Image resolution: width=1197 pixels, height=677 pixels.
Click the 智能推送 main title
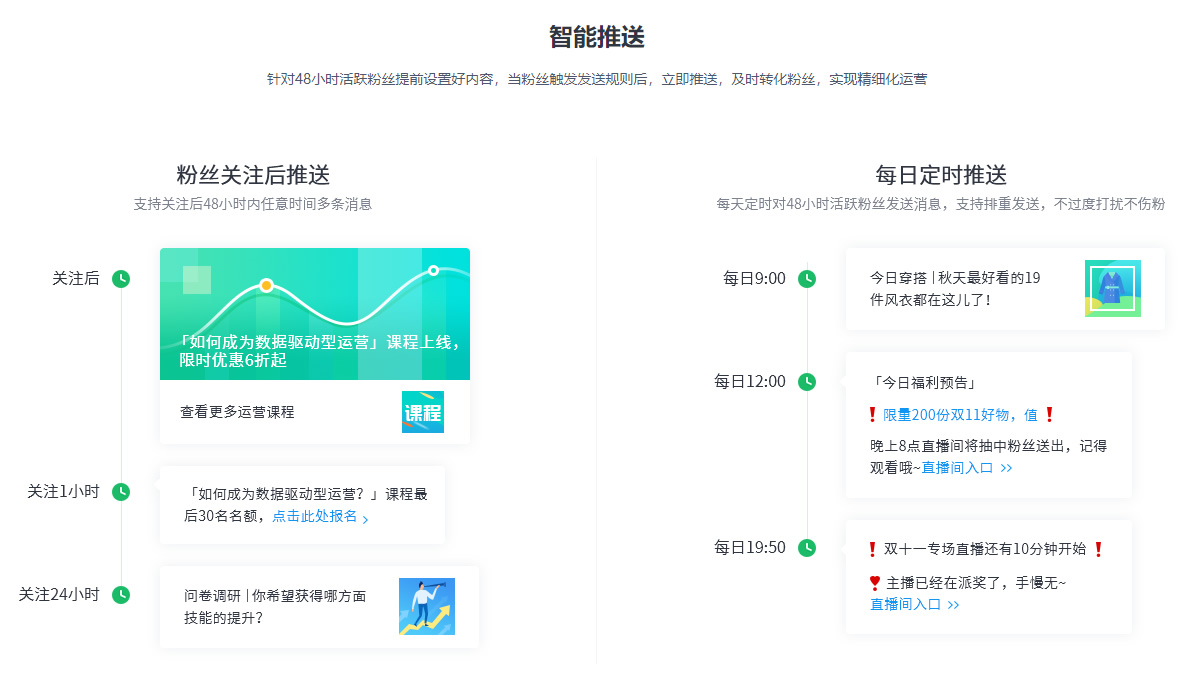[597, 37]
